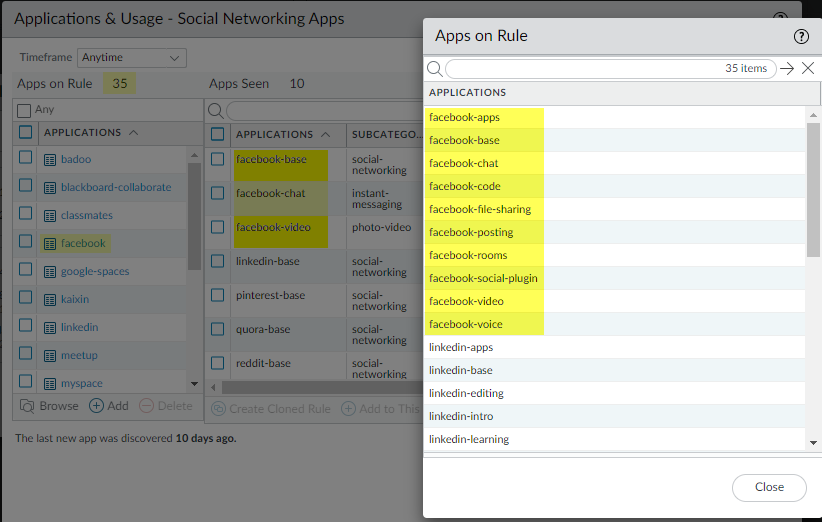Select facebook-posting in the applications list
This screenshot has height=522, width=822.
coord(471,232)
